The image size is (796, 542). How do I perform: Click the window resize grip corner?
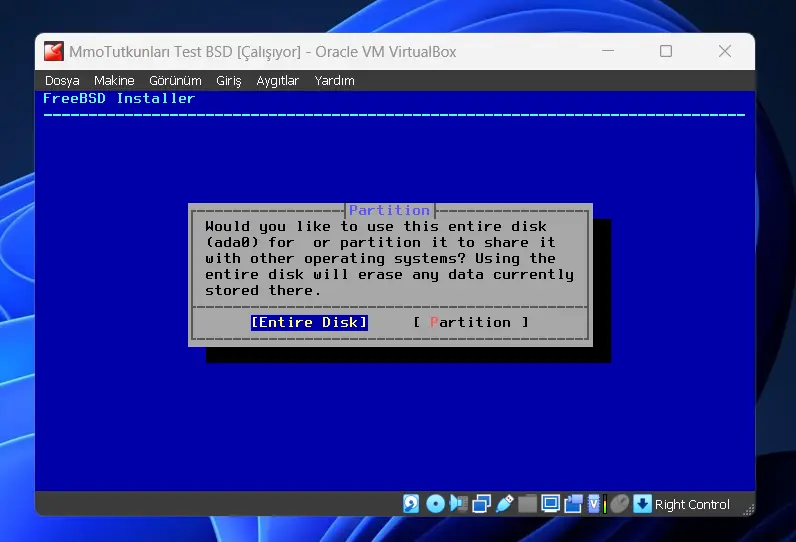click(x=749, y=510)
